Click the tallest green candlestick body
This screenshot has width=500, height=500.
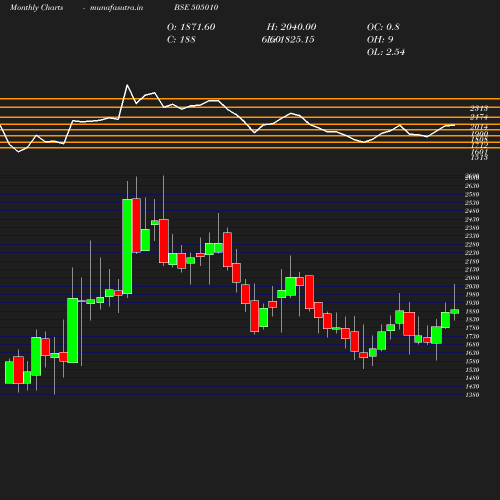tap(127, 247)
